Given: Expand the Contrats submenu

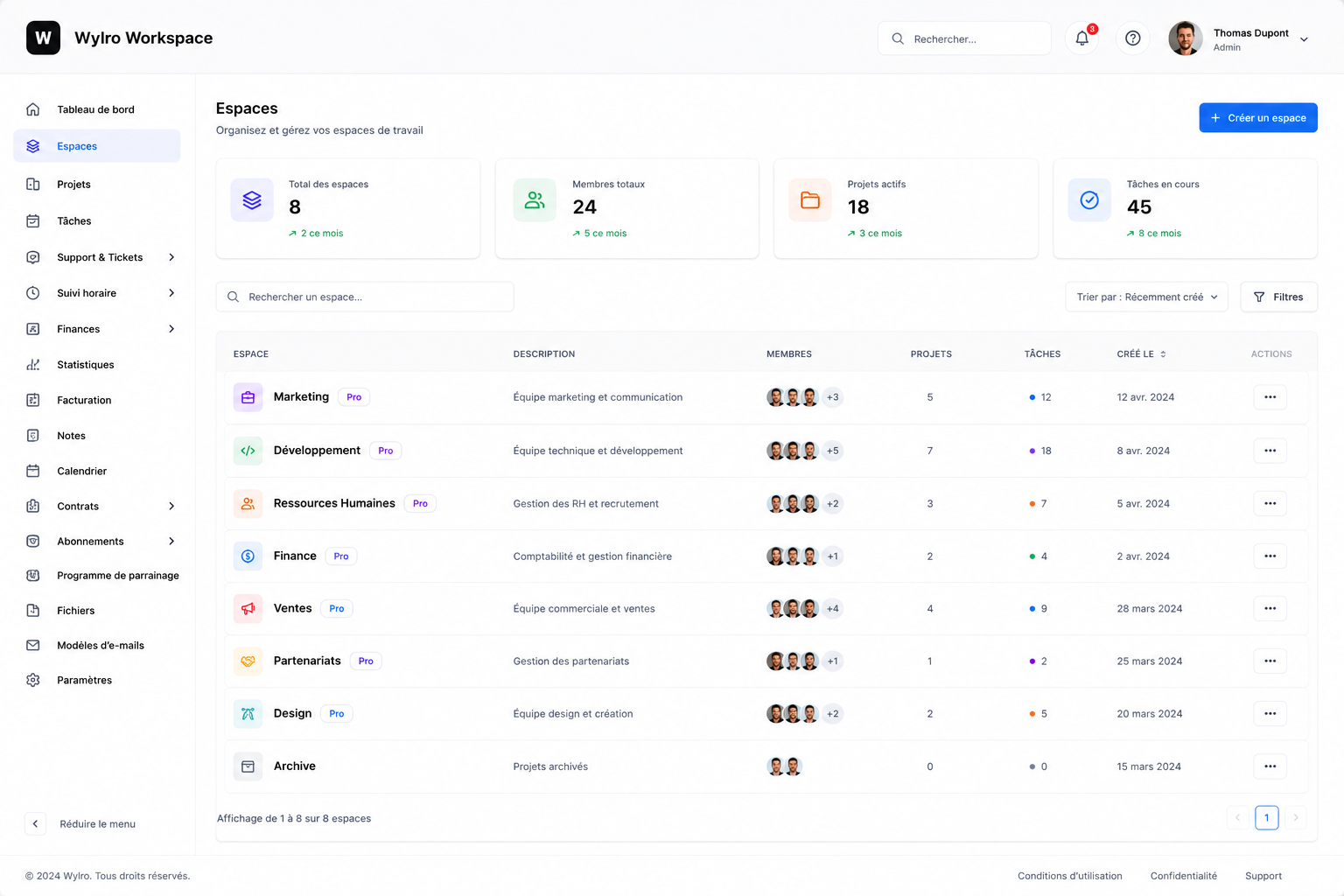Looking at the screenshot, I should pyautogui.click(x=171, y=507).
